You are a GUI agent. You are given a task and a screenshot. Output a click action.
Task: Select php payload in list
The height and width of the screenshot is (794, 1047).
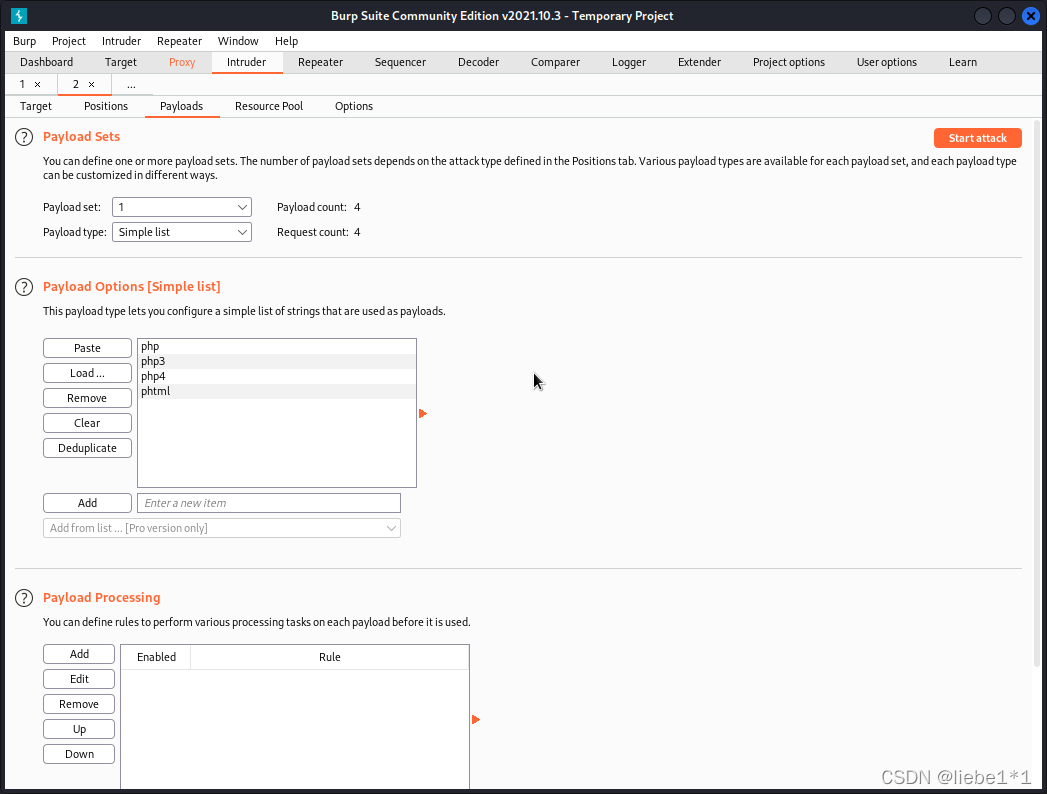click(x=276, y=347)
